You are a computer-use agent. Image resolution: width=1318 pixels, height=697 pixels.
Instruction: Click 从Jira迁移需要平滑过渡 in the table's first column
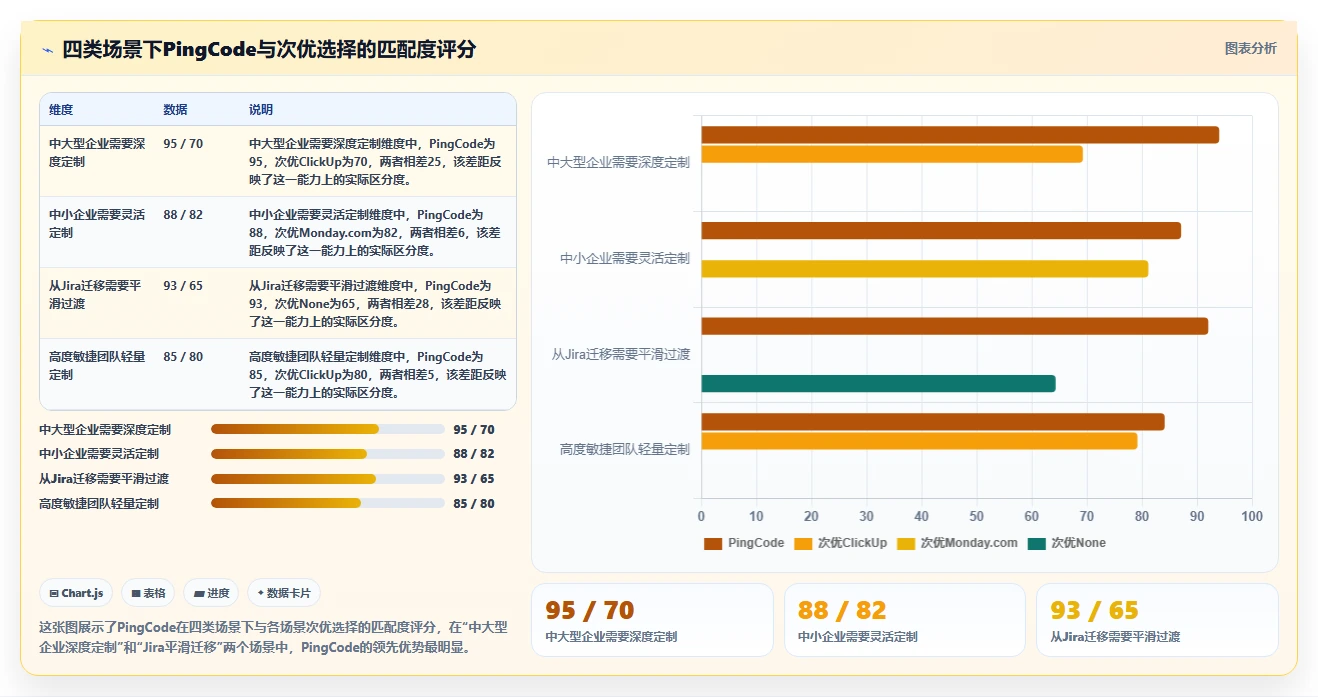[x=97, y=295]
